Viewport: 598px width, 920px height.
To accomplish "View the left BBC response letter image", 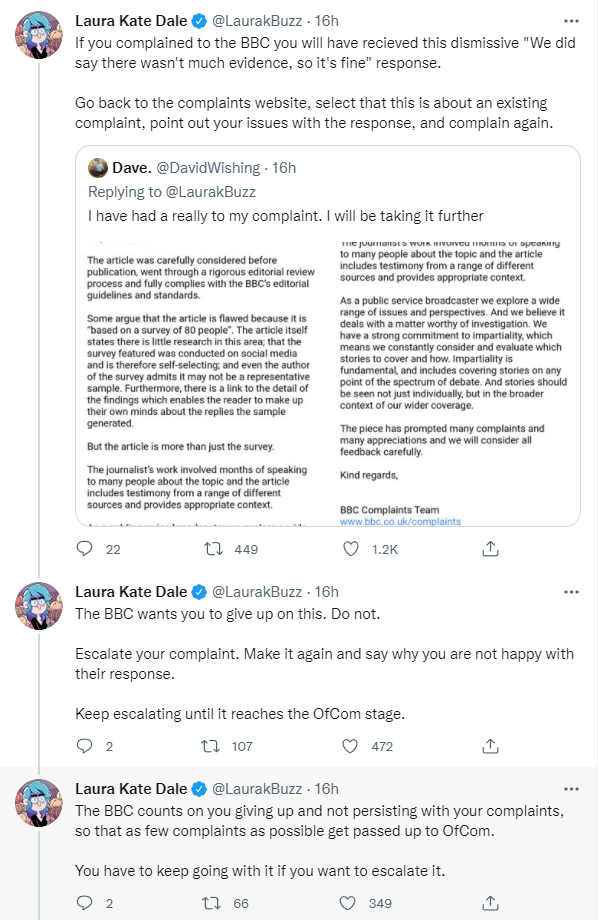I will [201, 382].
